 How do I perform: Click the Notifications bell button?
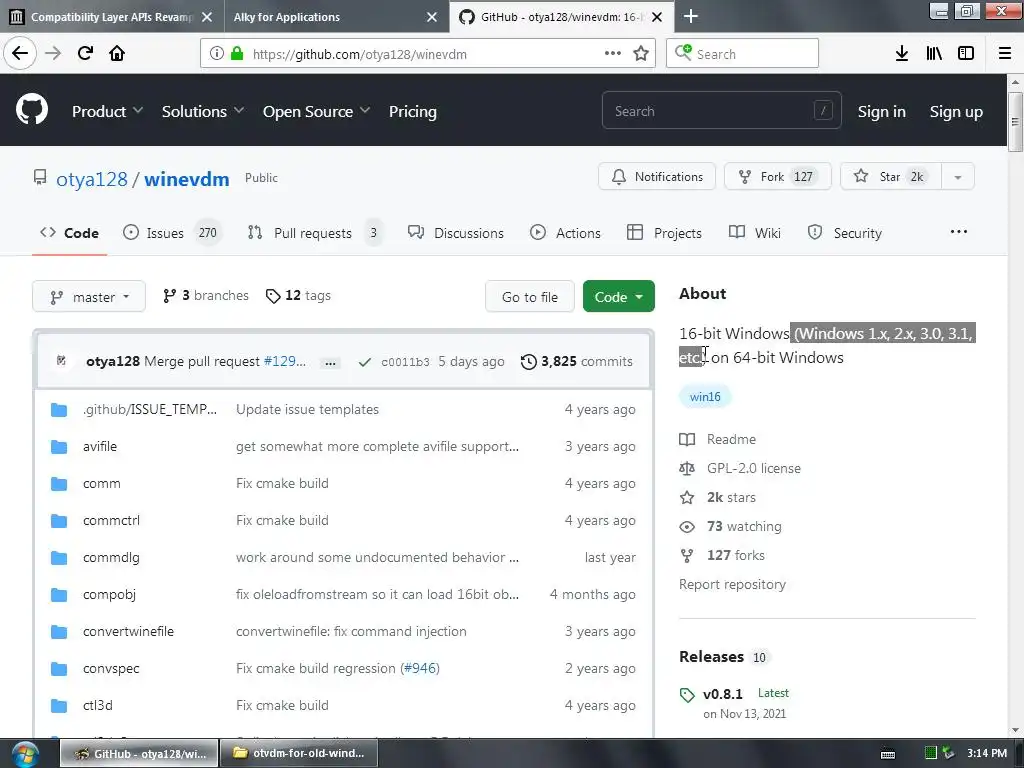(657, 176)
